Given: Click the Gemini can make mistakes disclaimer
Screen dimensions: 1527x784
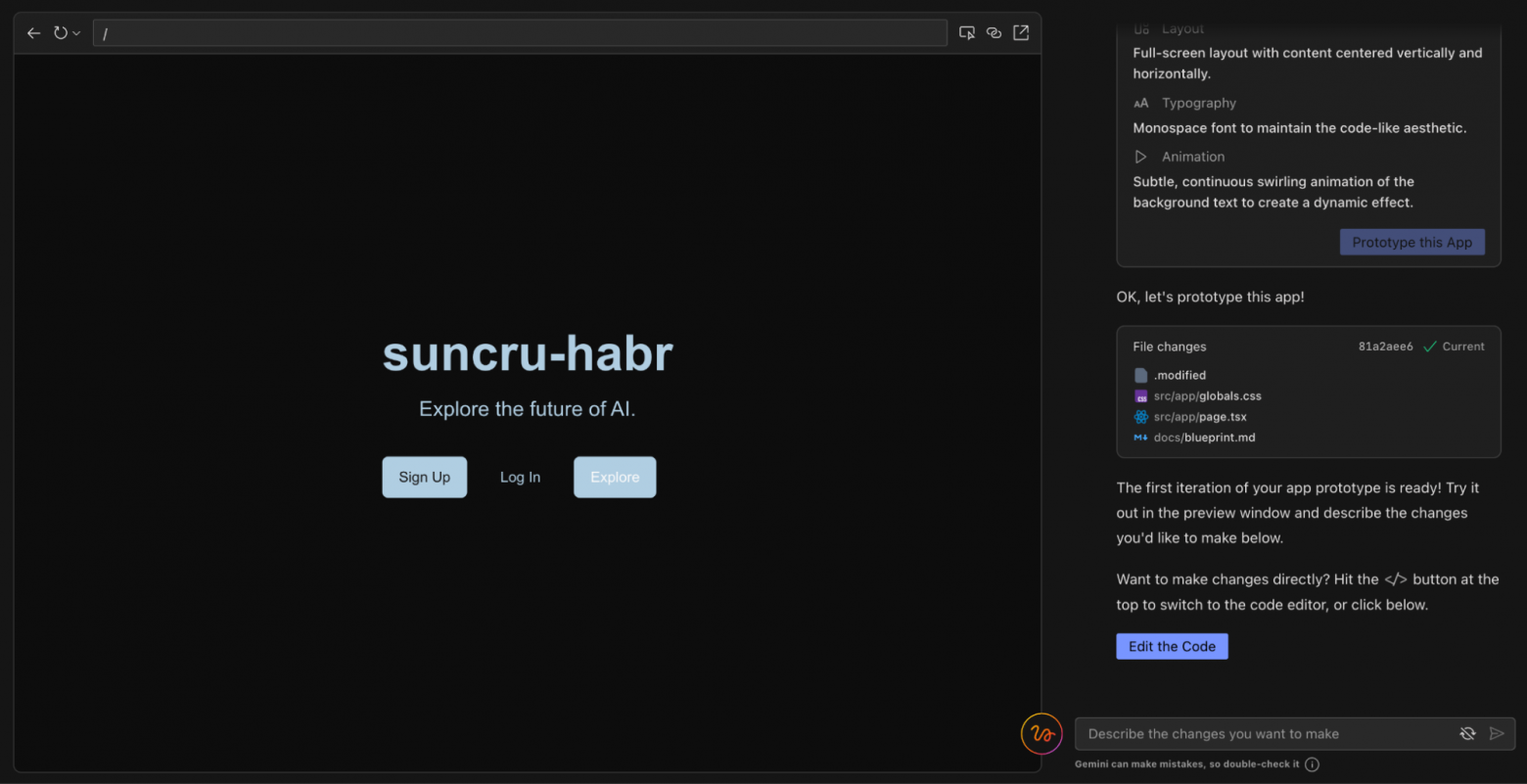Looking at the screenshot, I should click(1187, 764).
